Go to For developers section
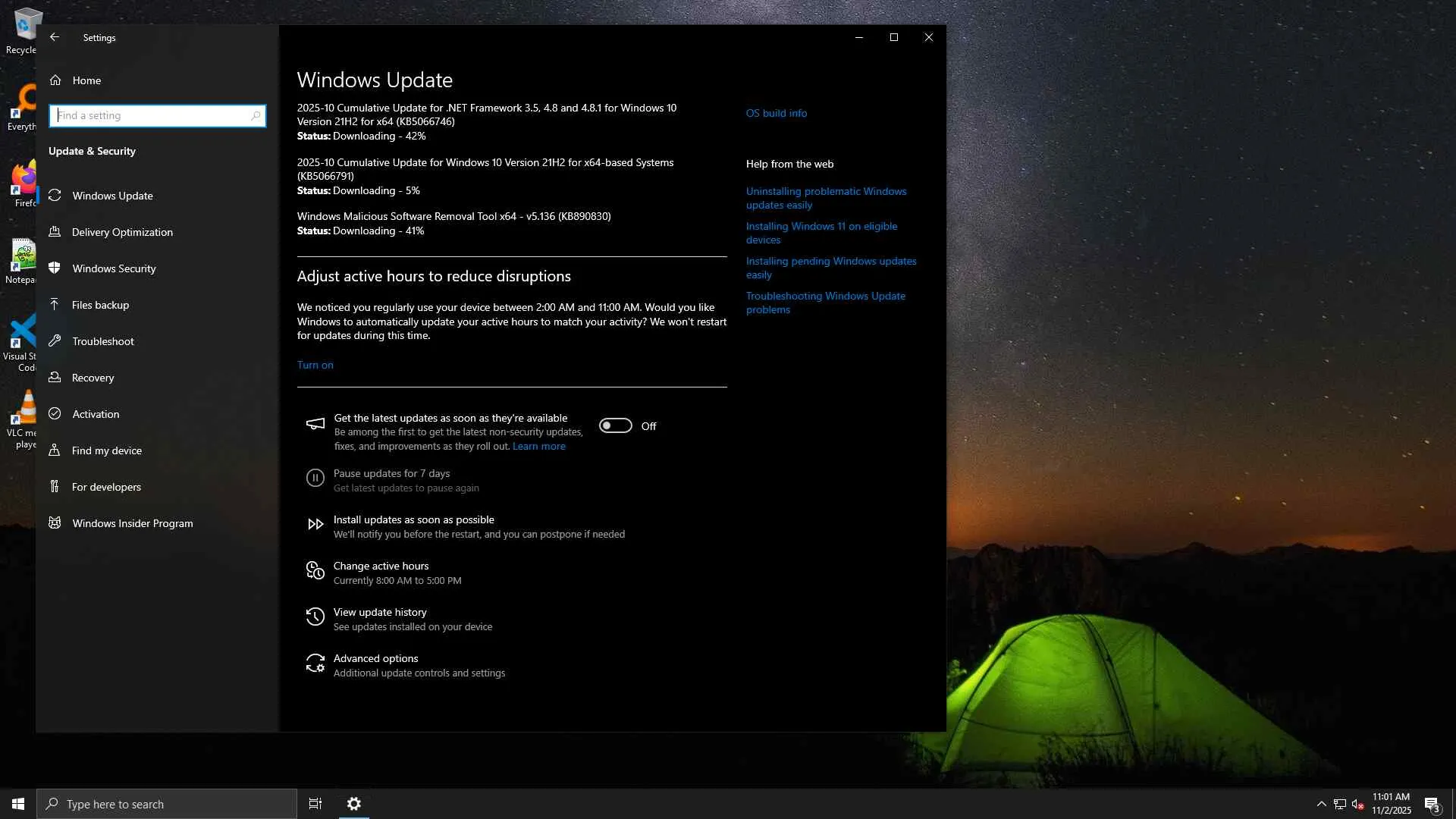This screenshot has height=819, width=1456. tap(106, 487)
